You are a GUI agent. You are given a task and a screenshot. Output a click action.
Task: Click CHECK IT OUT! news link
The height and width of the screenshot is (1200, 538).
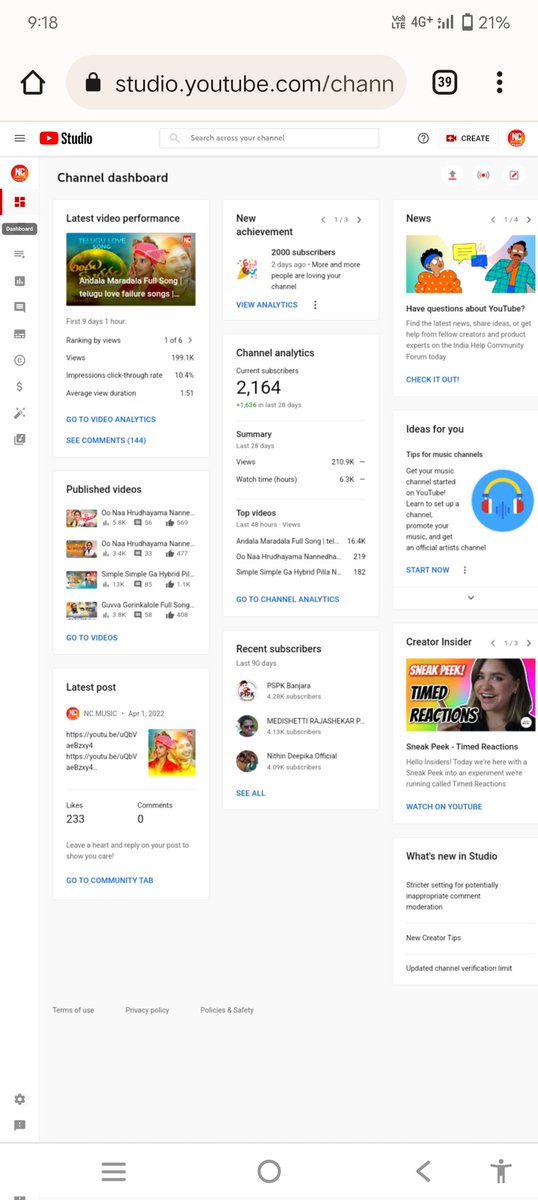(433, 380)
